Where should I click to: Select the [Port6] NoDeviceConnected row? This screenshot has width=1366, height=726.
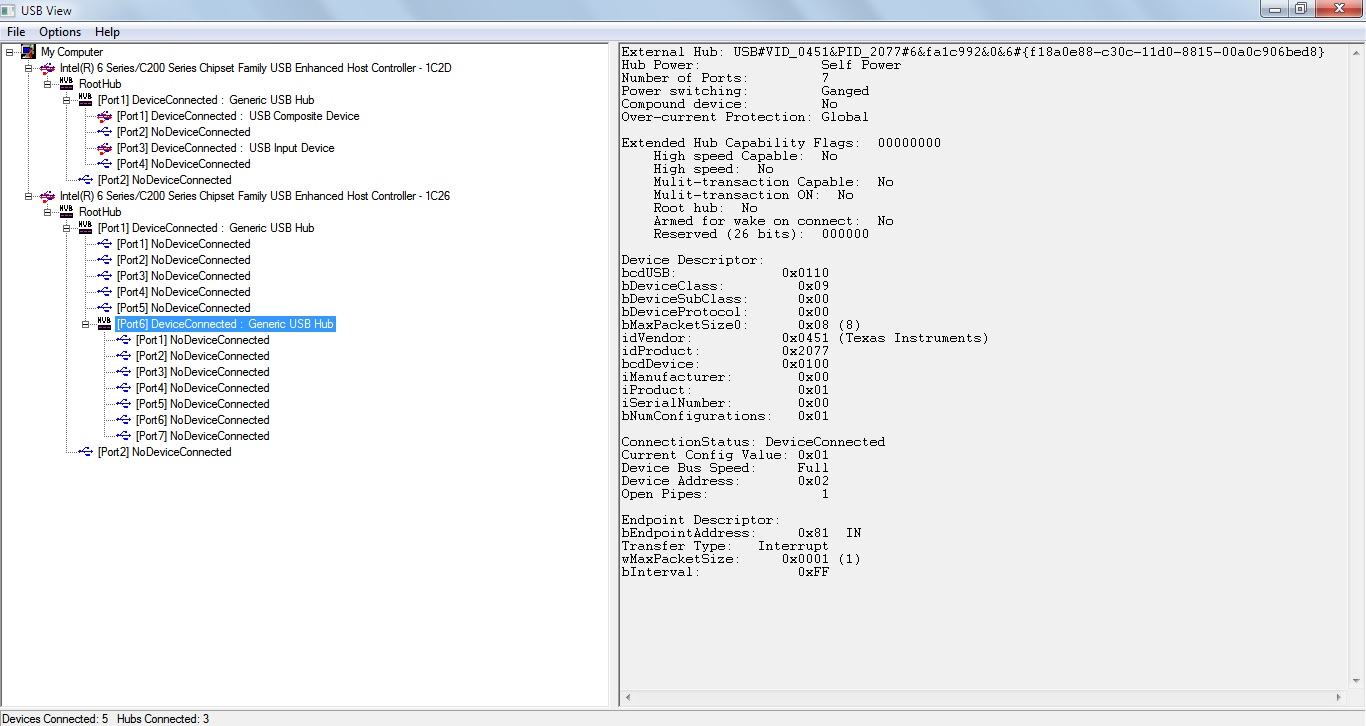point(202,420)
